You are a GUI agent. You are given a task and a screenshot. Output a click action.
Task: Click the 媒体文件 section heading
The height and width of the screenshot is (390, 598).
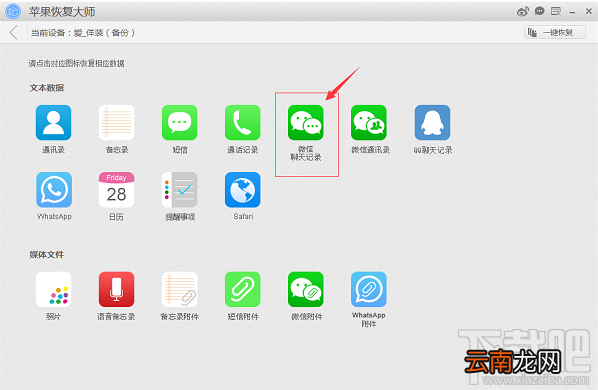(x=47, y=255)
